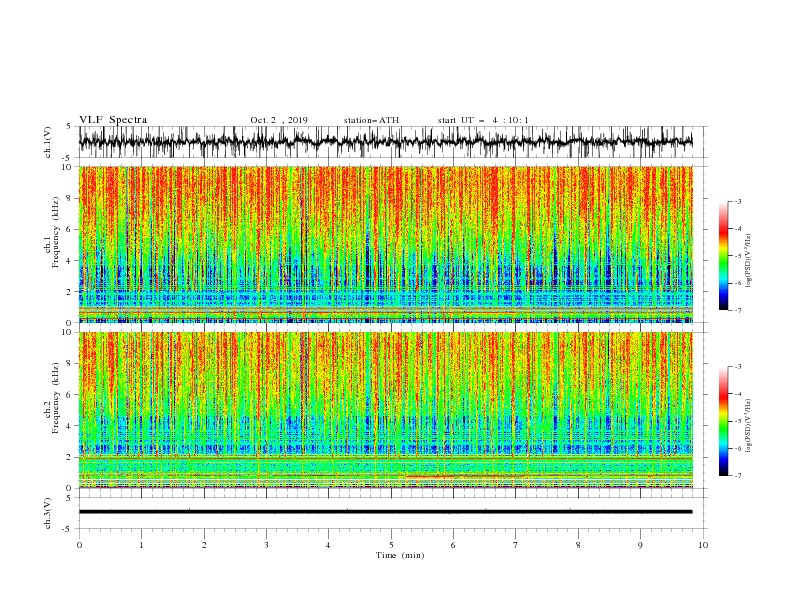Viewport: 792px width, 612px height.
Task: Click the "8" minute tick on time axis
Action: click(578, 545)
